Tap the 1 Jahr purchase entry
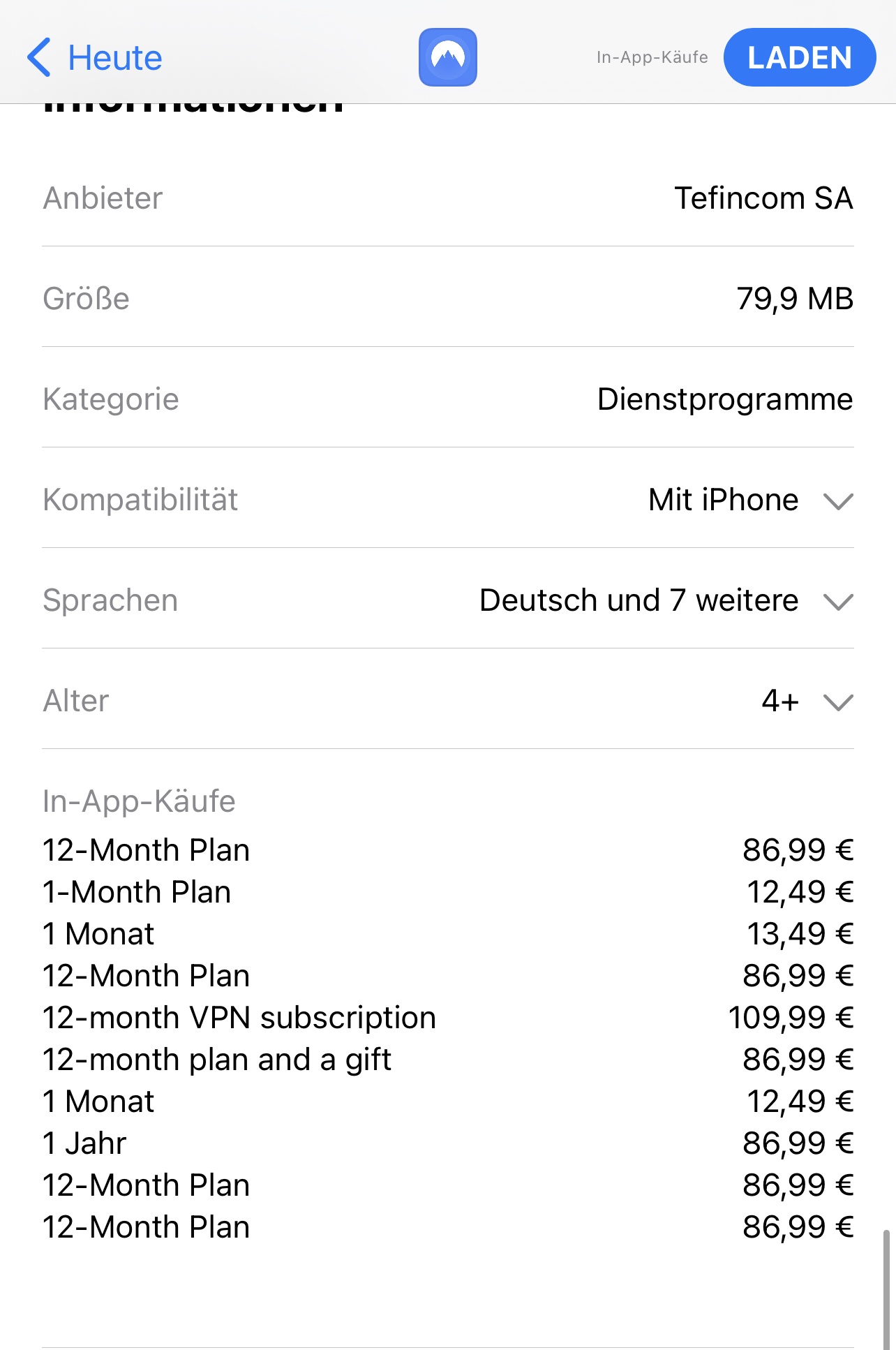Screen dimensions: 896x1350 tap(84, 1143)
